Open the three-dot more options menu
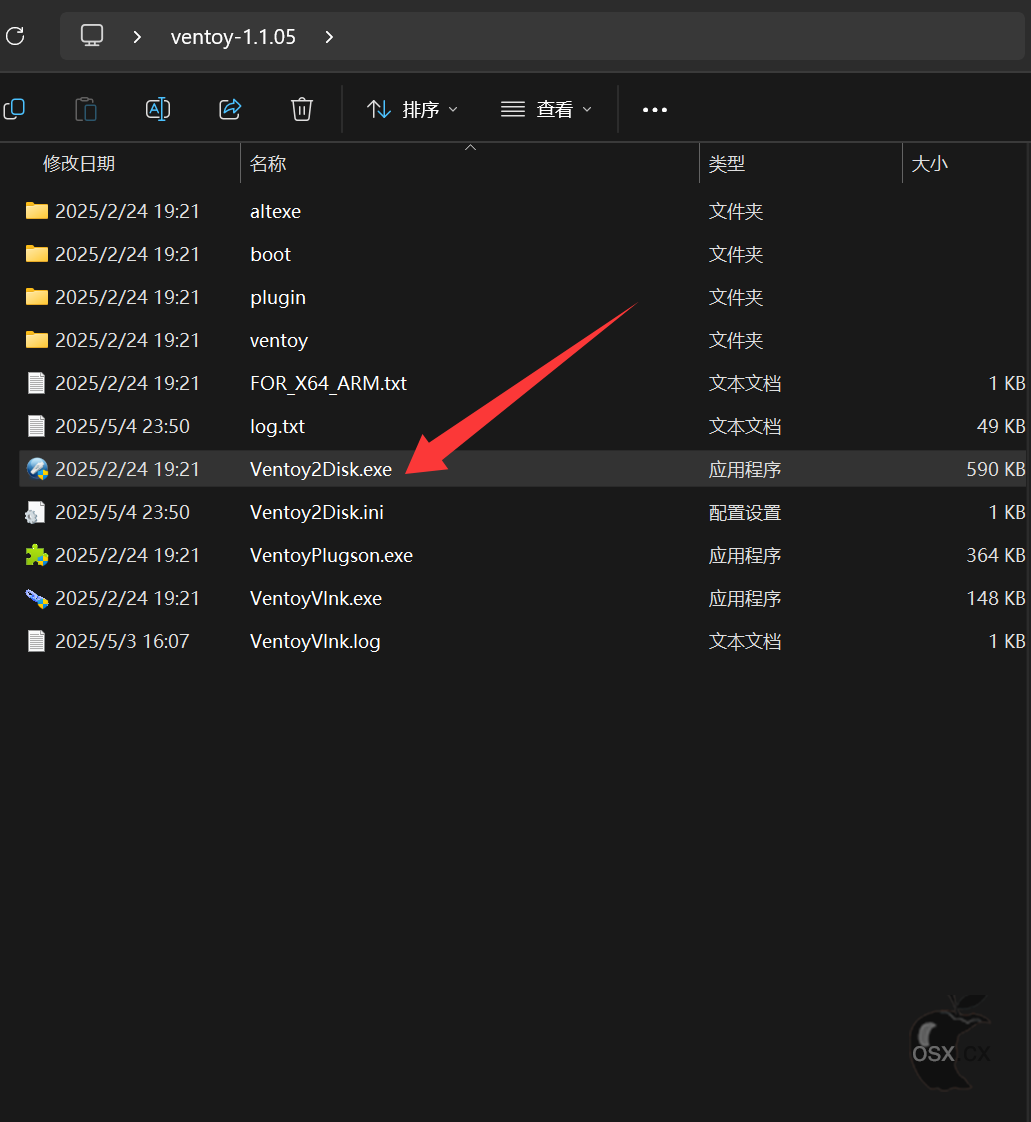Viewport: 1031px width, 1122px height. click(x=655, y=109)
